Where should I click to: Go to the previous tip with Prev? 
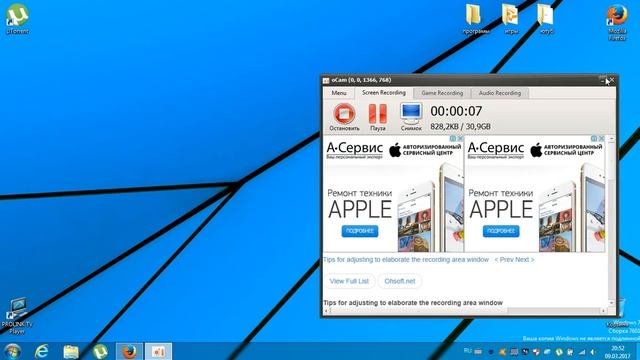[x=504, y=260]
